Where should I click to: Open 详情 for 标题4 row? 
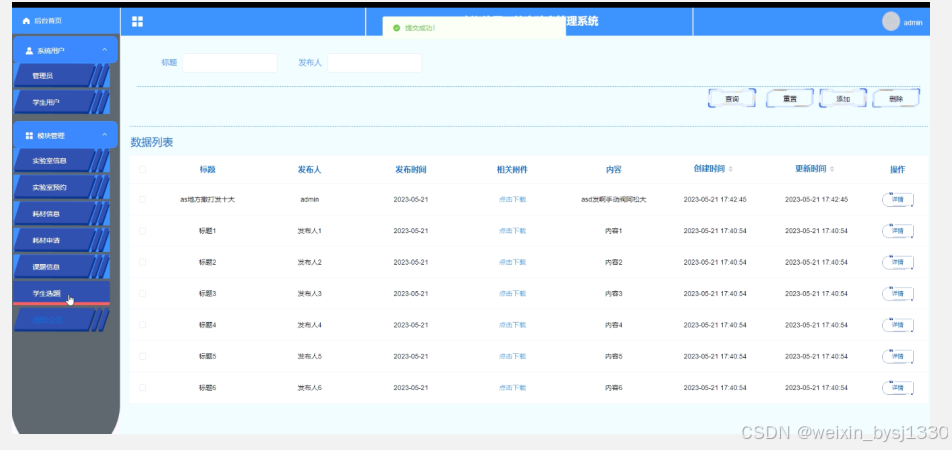898,326
